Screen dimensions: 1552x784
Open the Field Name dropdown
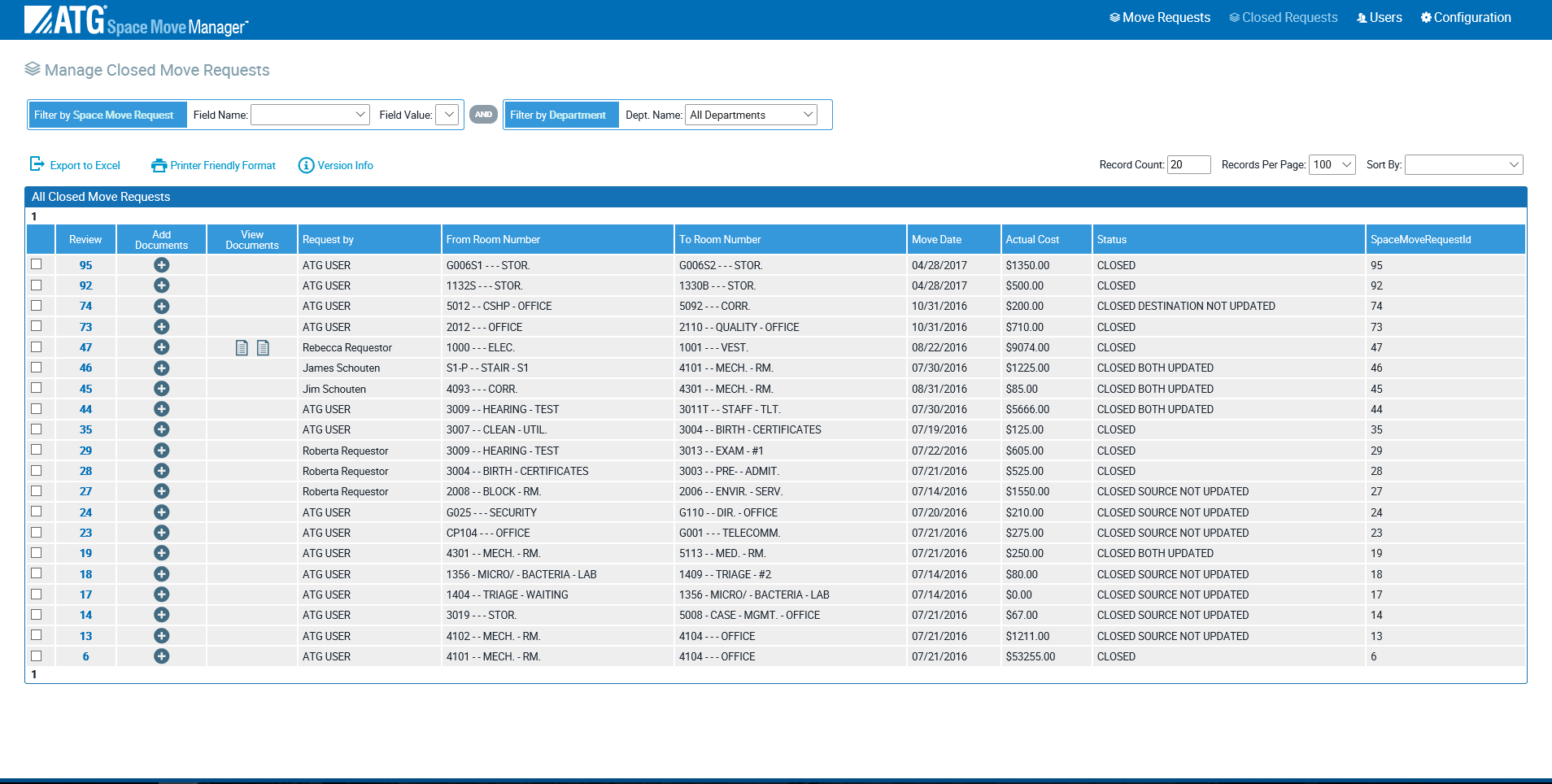[310, 115]
